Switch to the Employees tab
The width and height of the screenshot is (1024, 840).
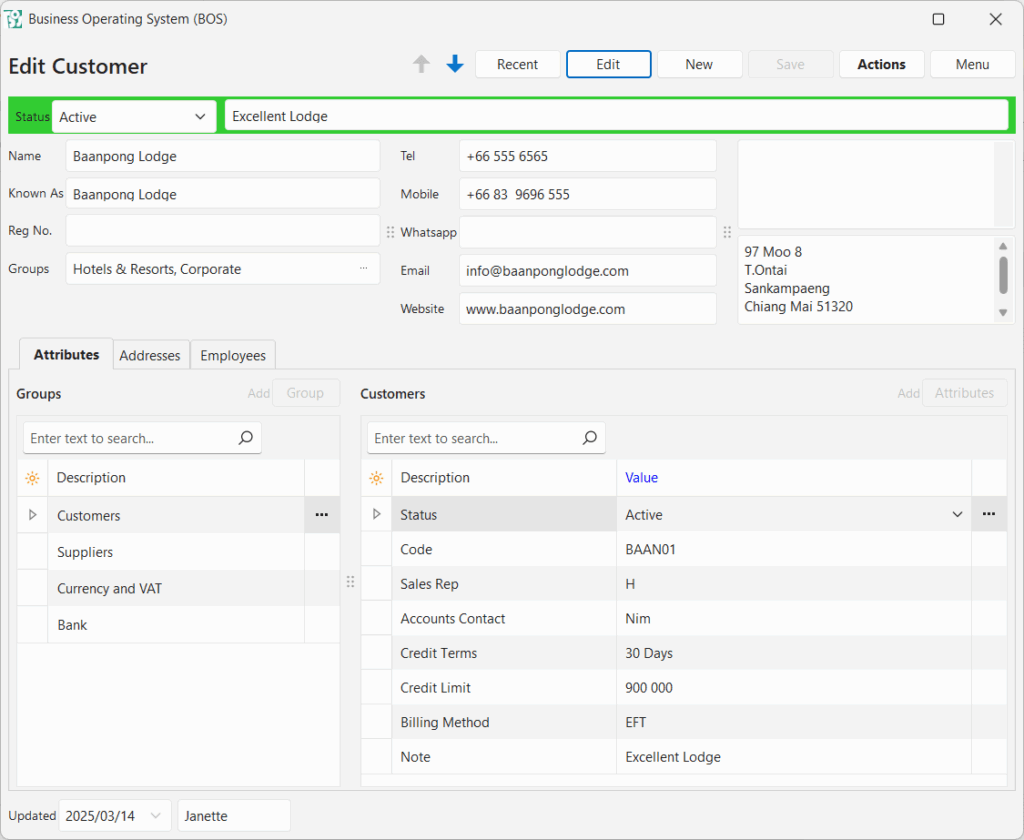[233, 355]
